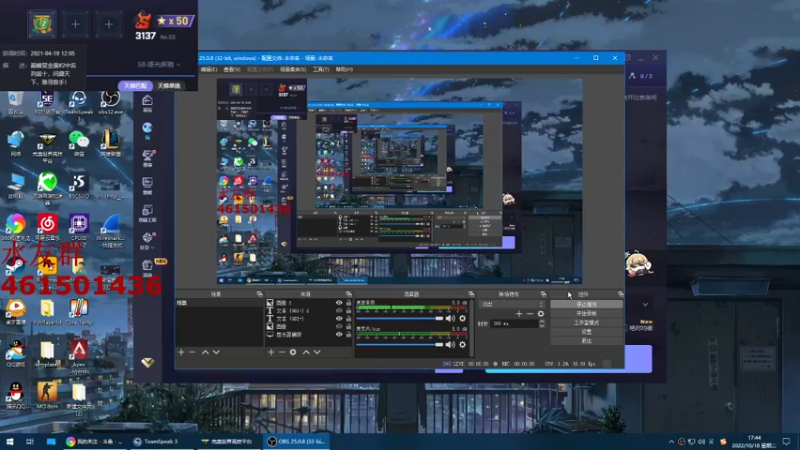Open Apex Legends desktop shortcut
Image resolution: width=800 pixels, height=450 pixels.
(79, 356)
